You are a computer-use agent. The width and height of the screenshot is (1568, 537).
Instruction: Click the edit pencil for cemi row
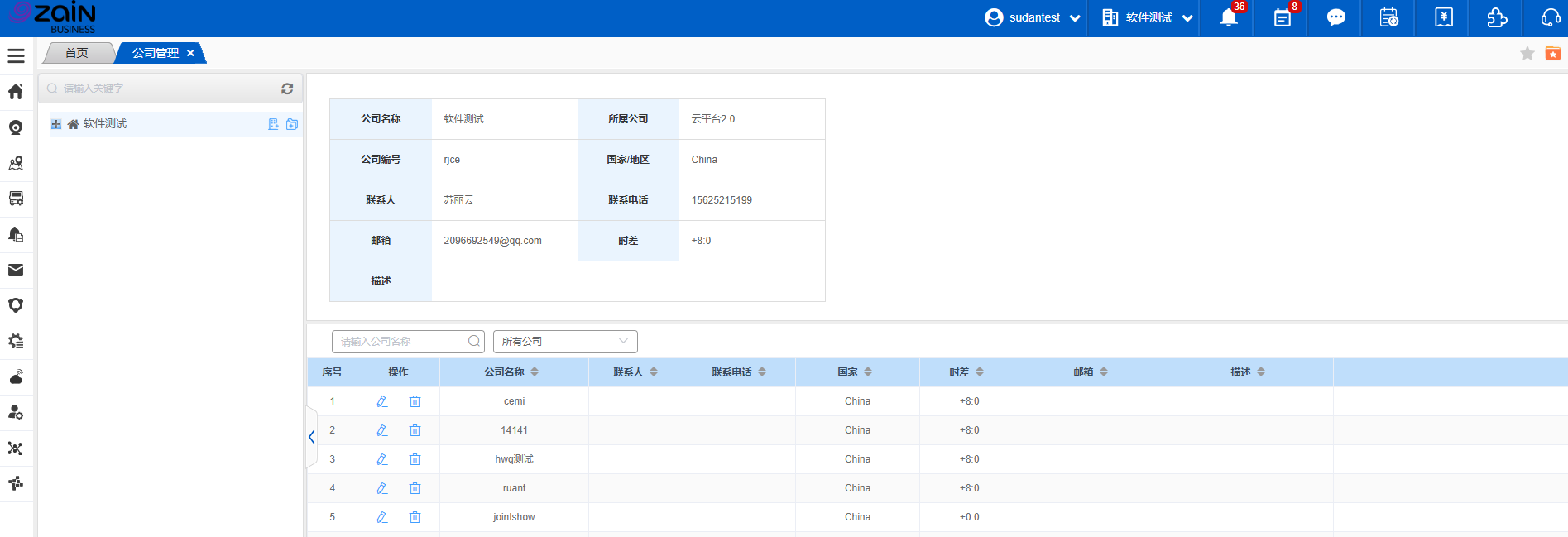[x=381, y=401]
